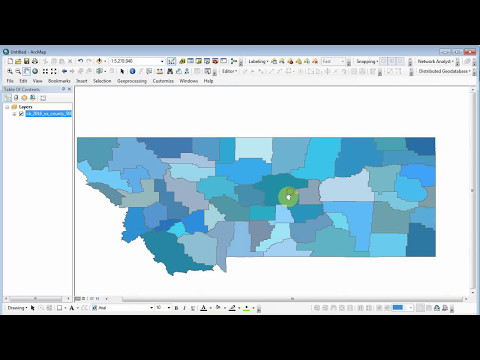Go to next extent arrow
Viewport: 480px width, 360px height.
[72, 71]
